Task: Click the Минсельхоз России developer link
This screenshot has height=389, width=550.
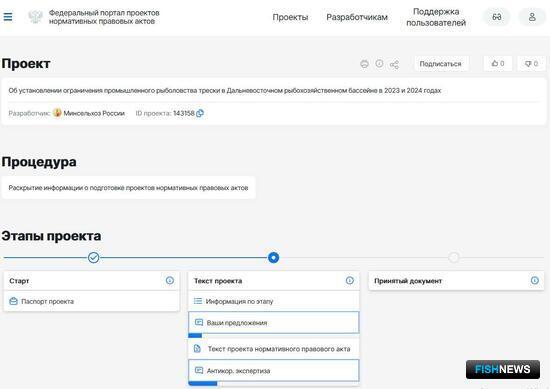Action: tap(94, 113)
